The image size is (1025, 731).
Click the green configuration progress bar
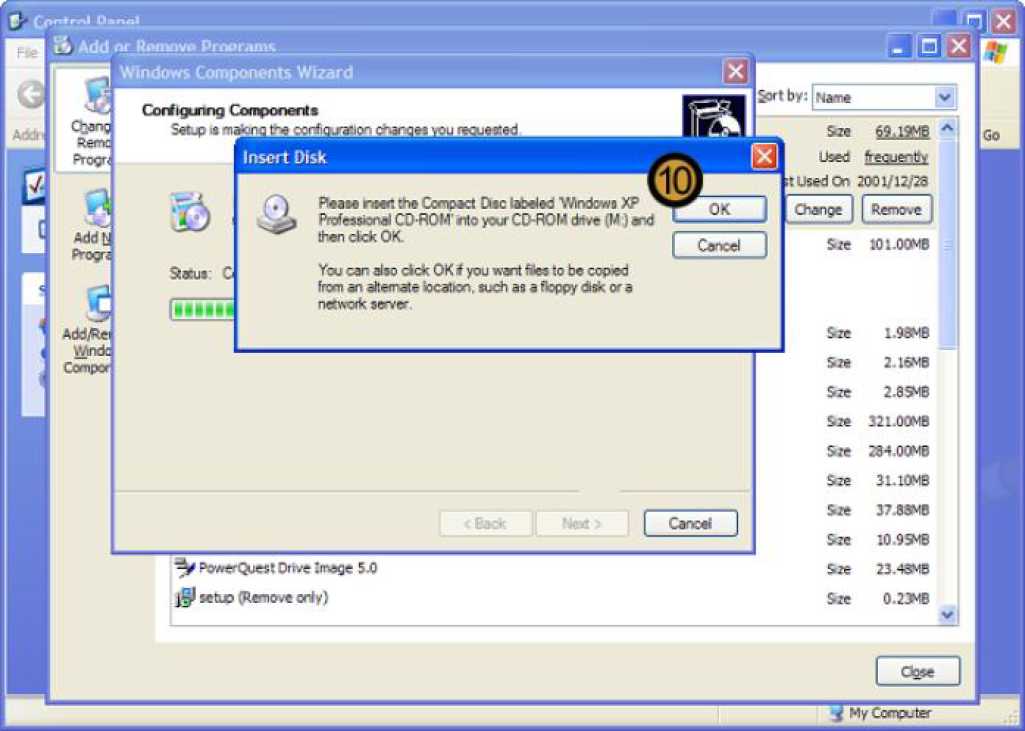[x=203, y=309]
